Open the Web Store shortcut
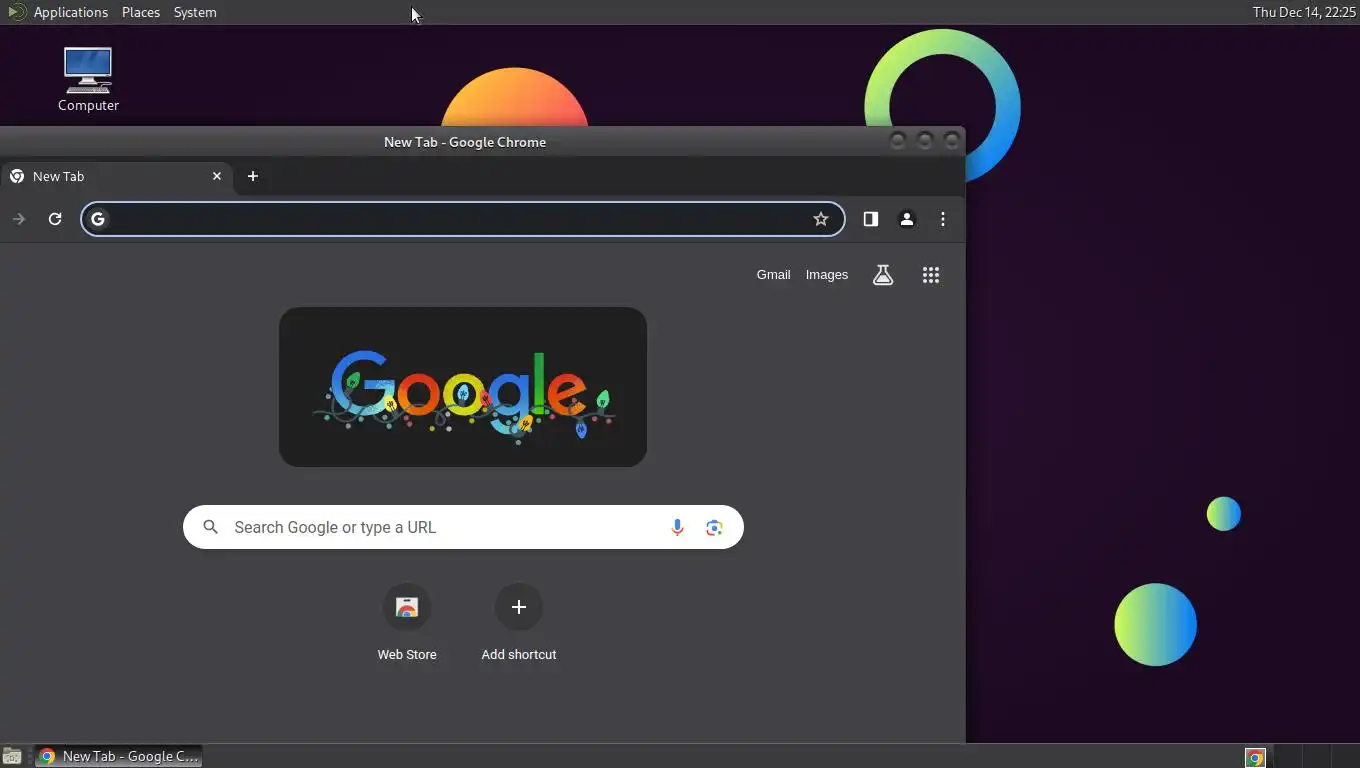This screenshot has width=1360, height=768. pos(407,623)
